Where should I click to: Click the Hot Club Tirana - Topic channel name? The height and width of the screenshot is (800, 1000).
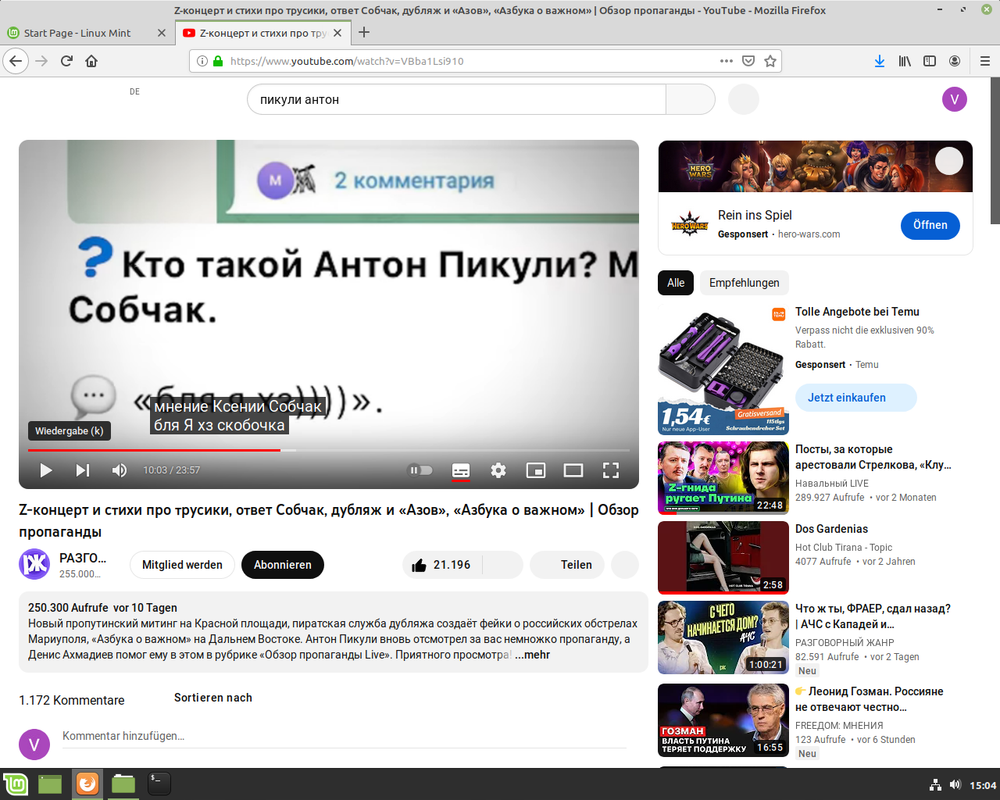tap(844, 547)
